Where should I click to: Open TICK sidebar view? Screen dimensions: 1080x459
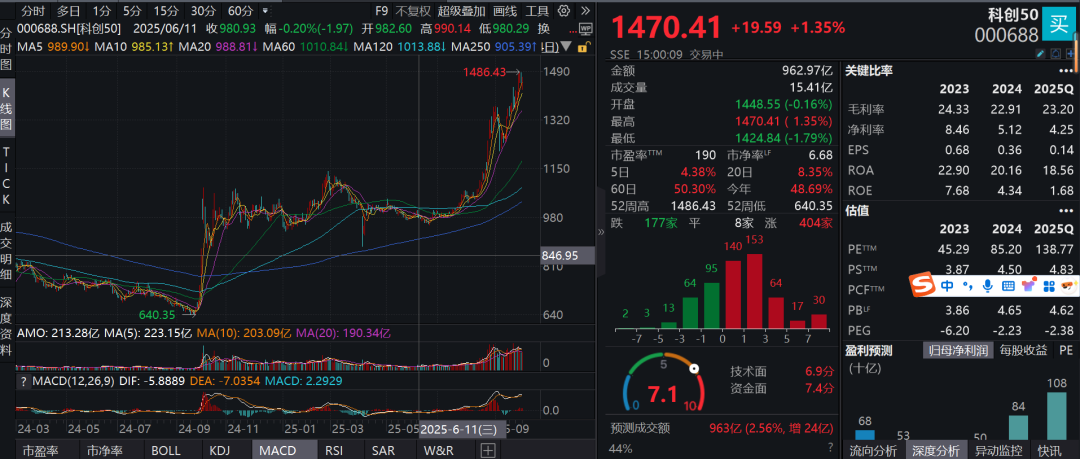[x=6, y=175]
